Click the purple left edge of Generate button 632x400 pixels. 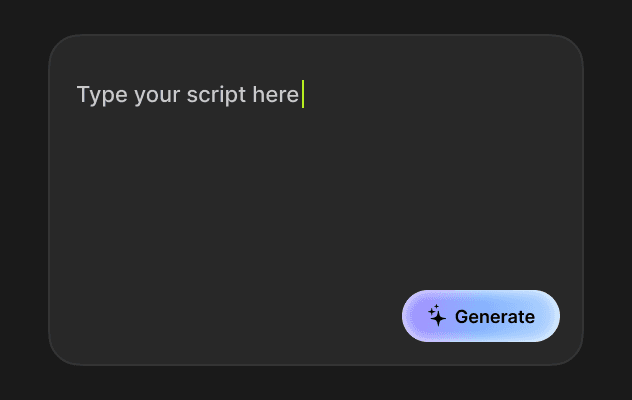tap(410, 316)
